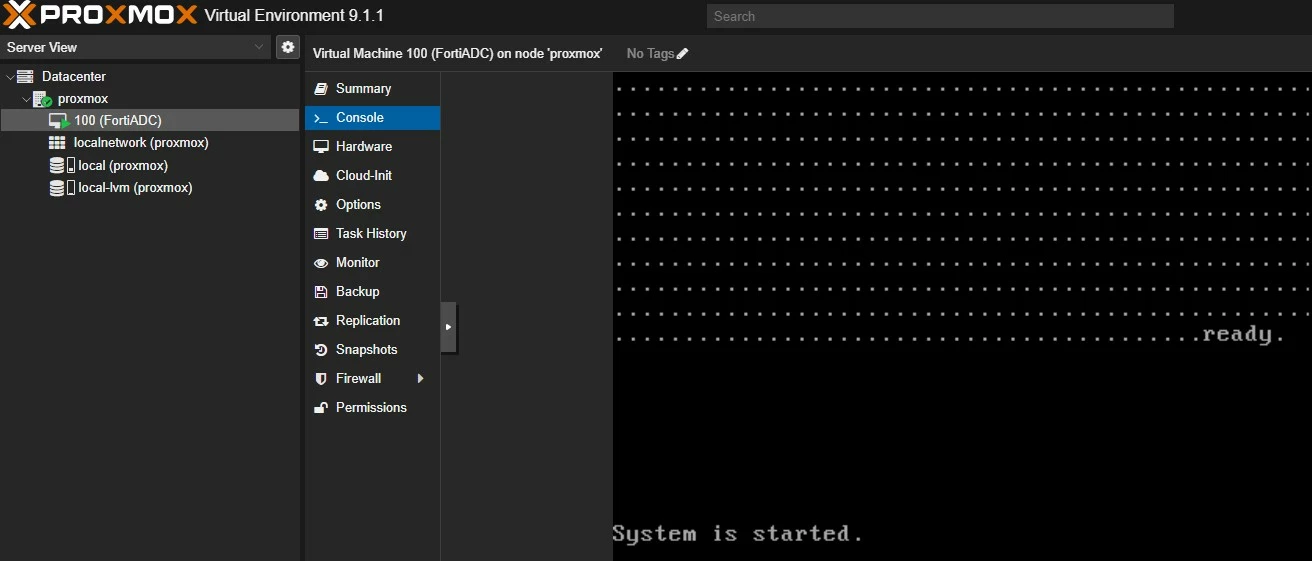Image resolution: width=1312 pixels, height=561 pixels.
Task: Open the Cloud-Init tab
Action: coord(372,176)
